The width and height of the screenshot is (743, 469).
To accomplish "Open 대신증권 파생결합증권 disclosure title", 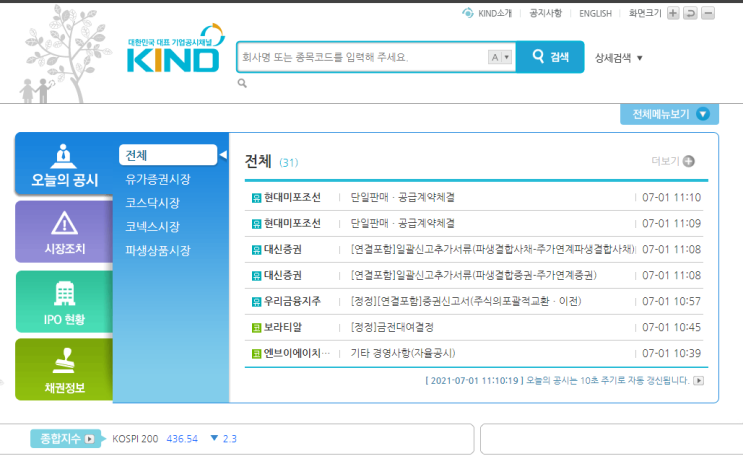I will (473, 275).
